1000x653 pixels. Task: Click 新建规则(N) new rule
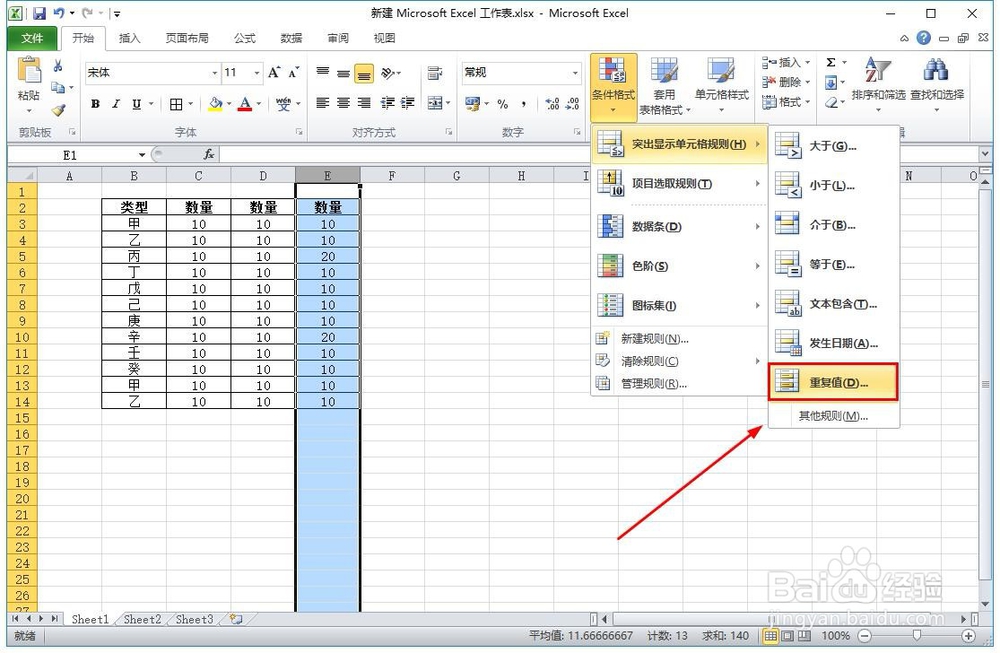click(679, 339)
